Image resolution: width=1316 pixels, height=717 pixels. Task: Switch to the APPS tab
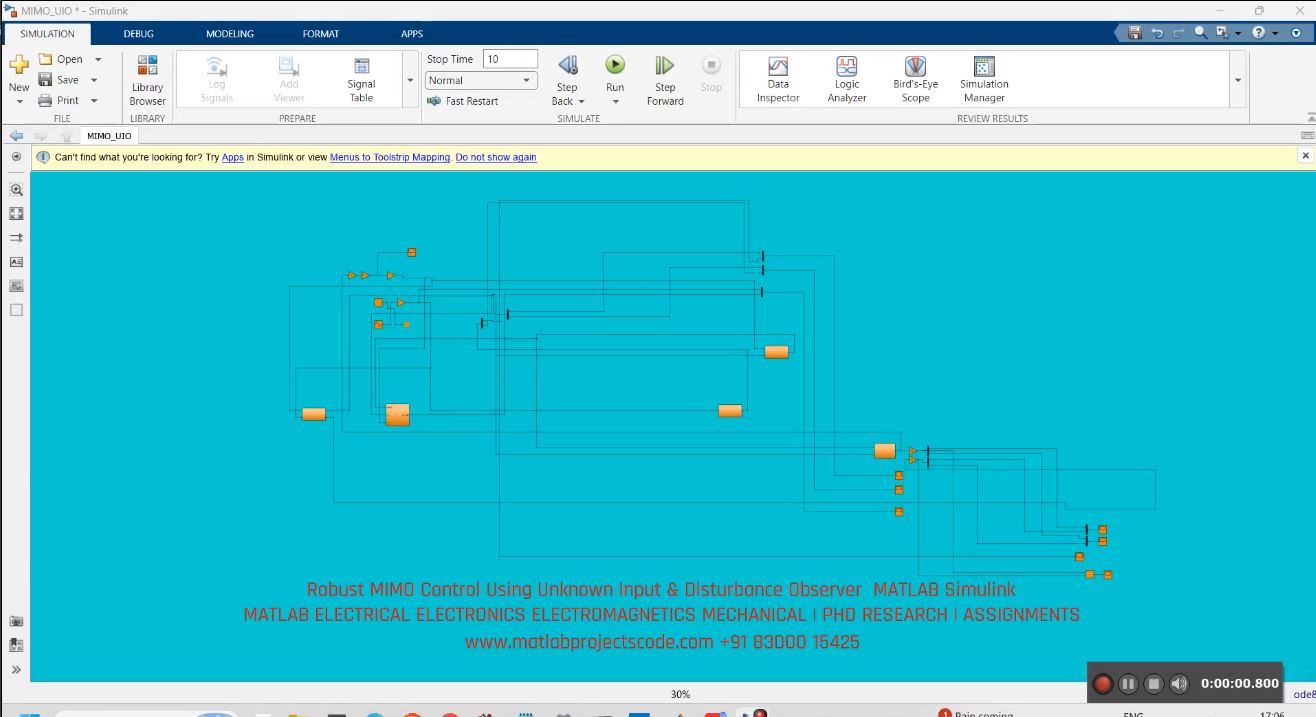click(x=412, y=33)
